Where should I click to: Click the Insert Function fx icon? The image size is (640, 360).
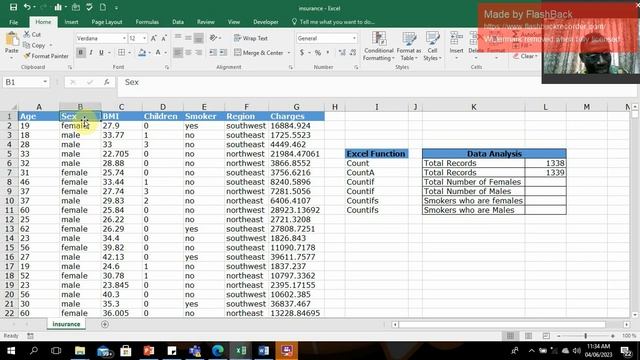pos(107,82)
